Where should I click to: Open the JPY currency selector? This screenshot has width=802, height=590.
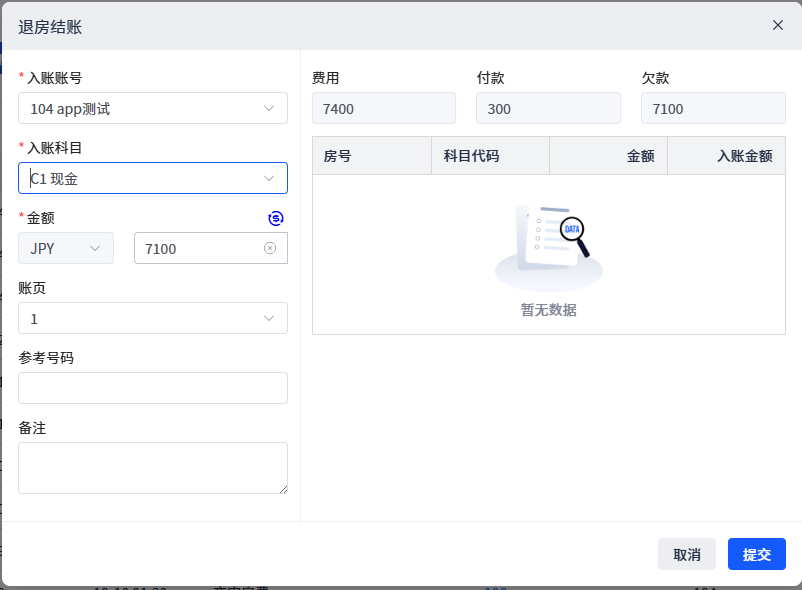(x=66, y=248)
